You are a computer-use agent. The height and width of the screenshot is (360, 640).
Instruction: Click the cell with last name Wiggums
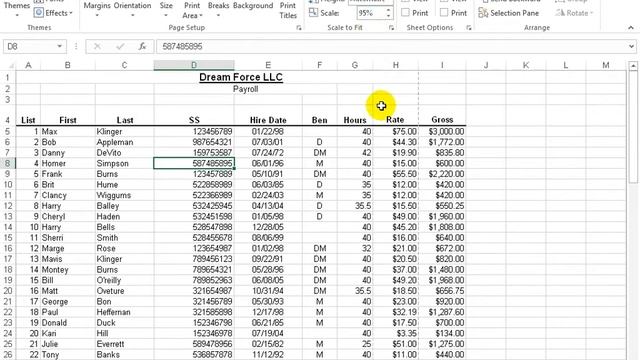pos(124,195)
